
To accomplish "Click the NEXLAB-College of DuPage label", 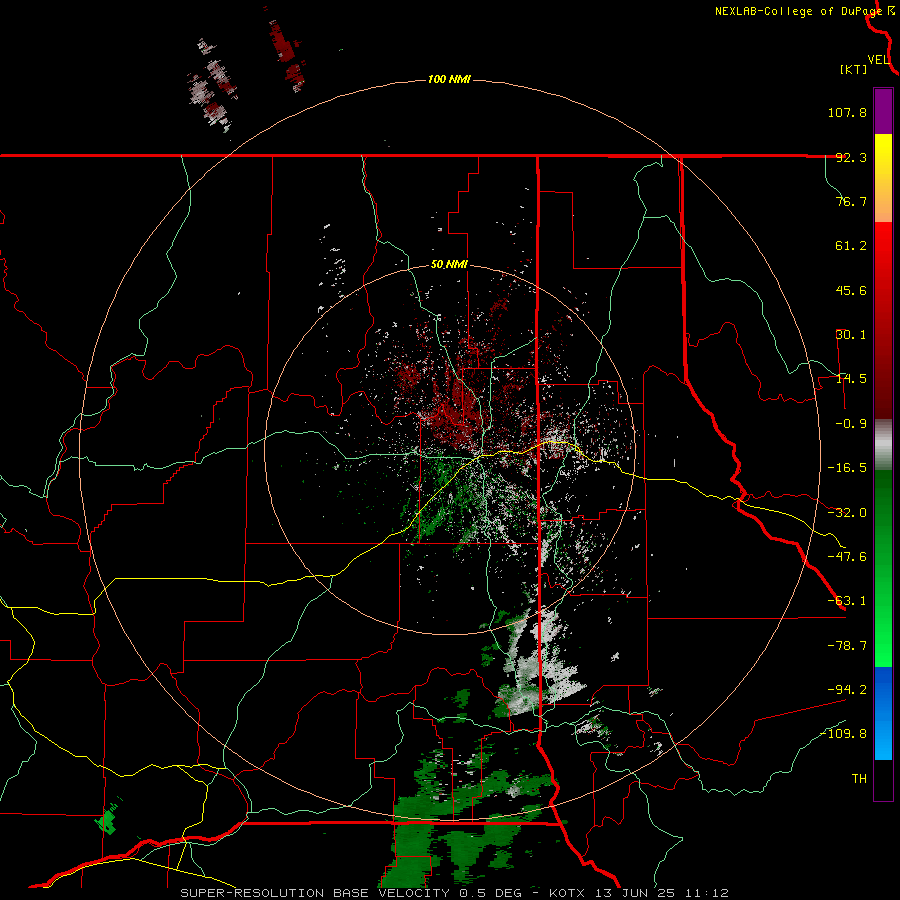I will point(798,11).
